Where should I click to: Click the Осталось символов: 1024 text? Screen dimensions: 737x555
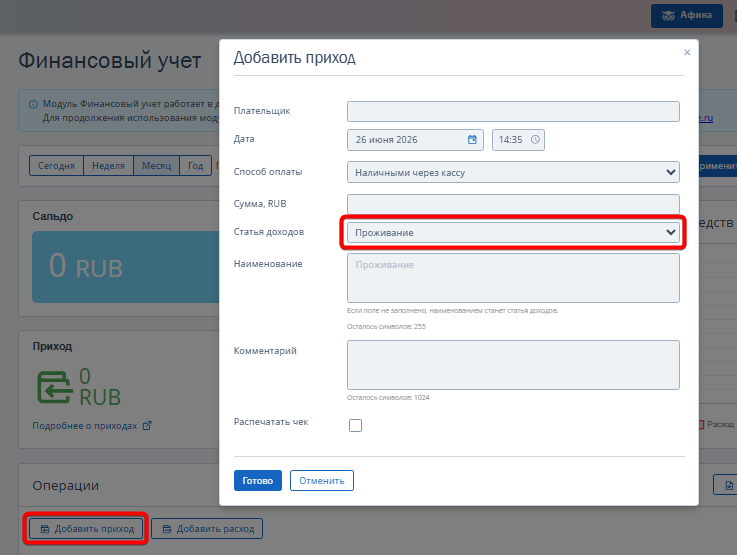click(388, 398)
